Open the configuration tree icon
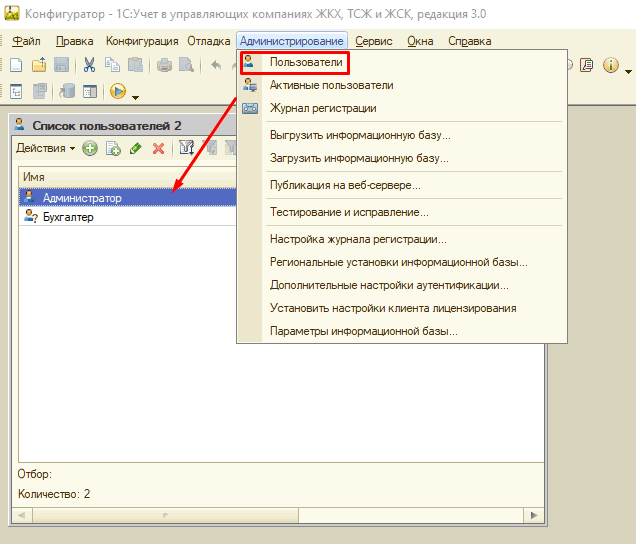The width and height of the screenshot is (636, 544). point(16,91)
